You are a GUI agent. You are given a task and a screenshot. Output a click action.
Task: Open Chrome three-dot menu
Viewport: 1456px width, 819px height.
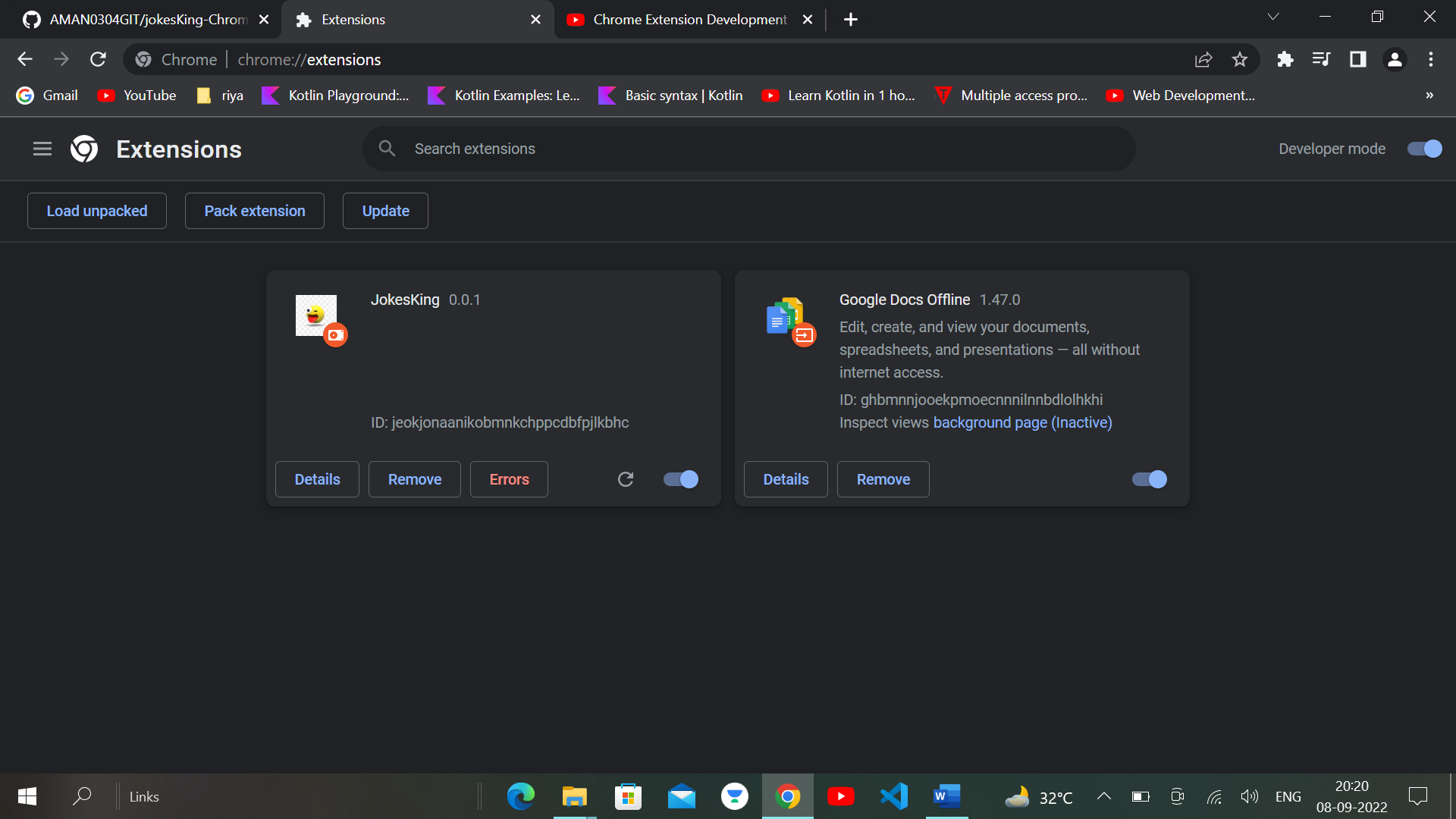(x=1431, y=59)
